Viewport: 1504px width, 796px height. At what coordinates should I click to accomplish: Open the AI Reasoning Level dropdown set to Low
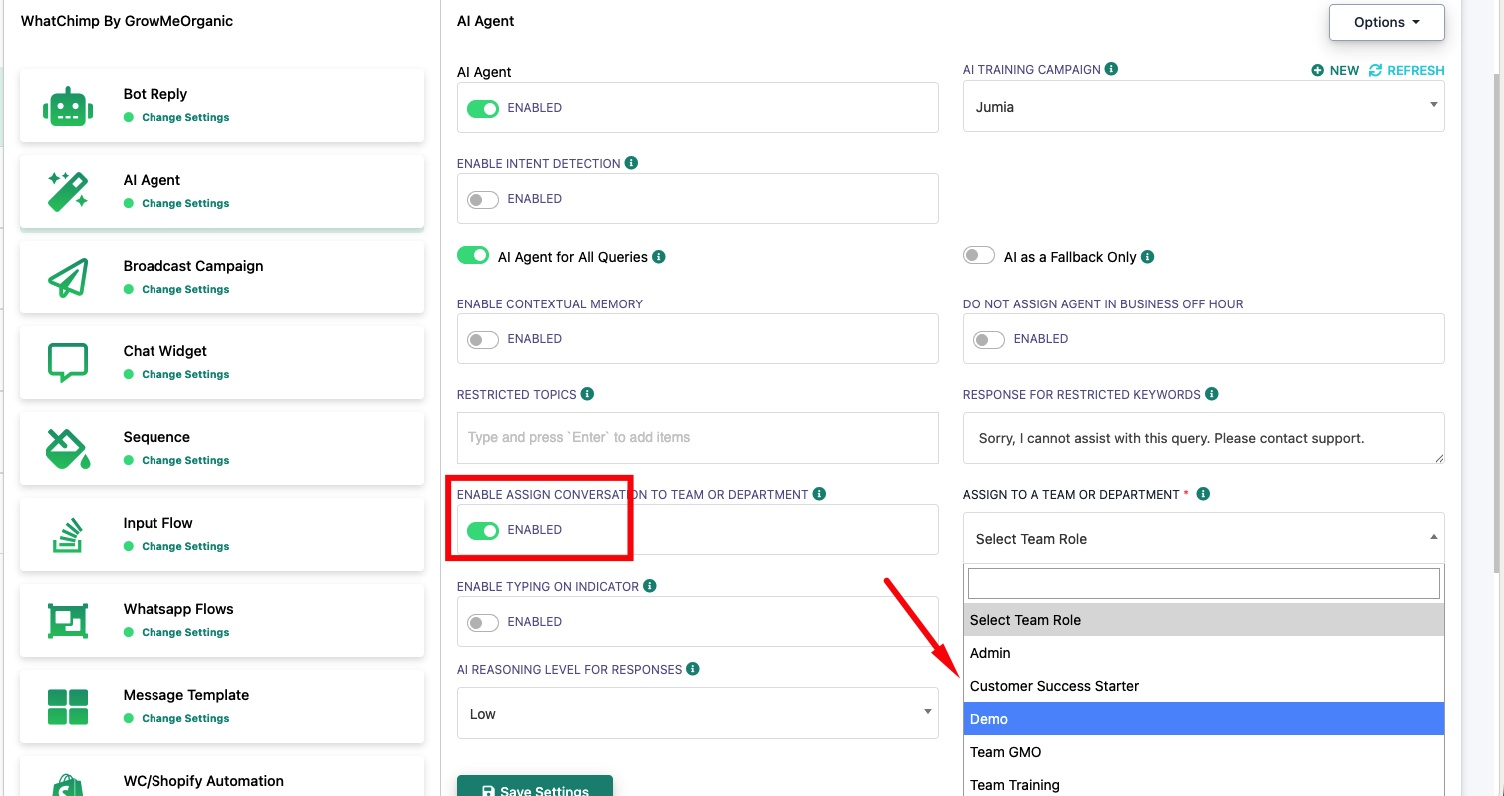point(698,713)
